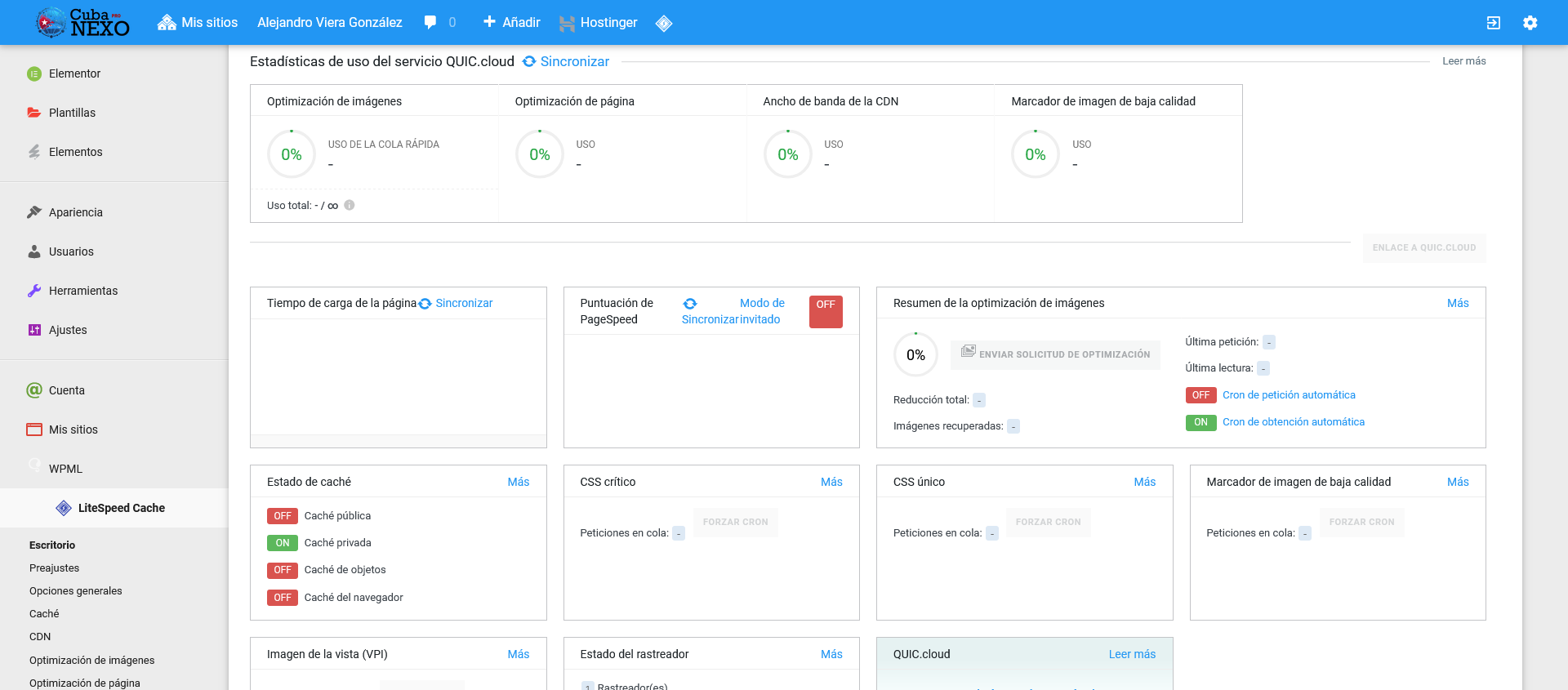Toggle the Caché del navegador OFF badge
Viewport: 1568px width, 690px height.
click(x=283, y=598)
